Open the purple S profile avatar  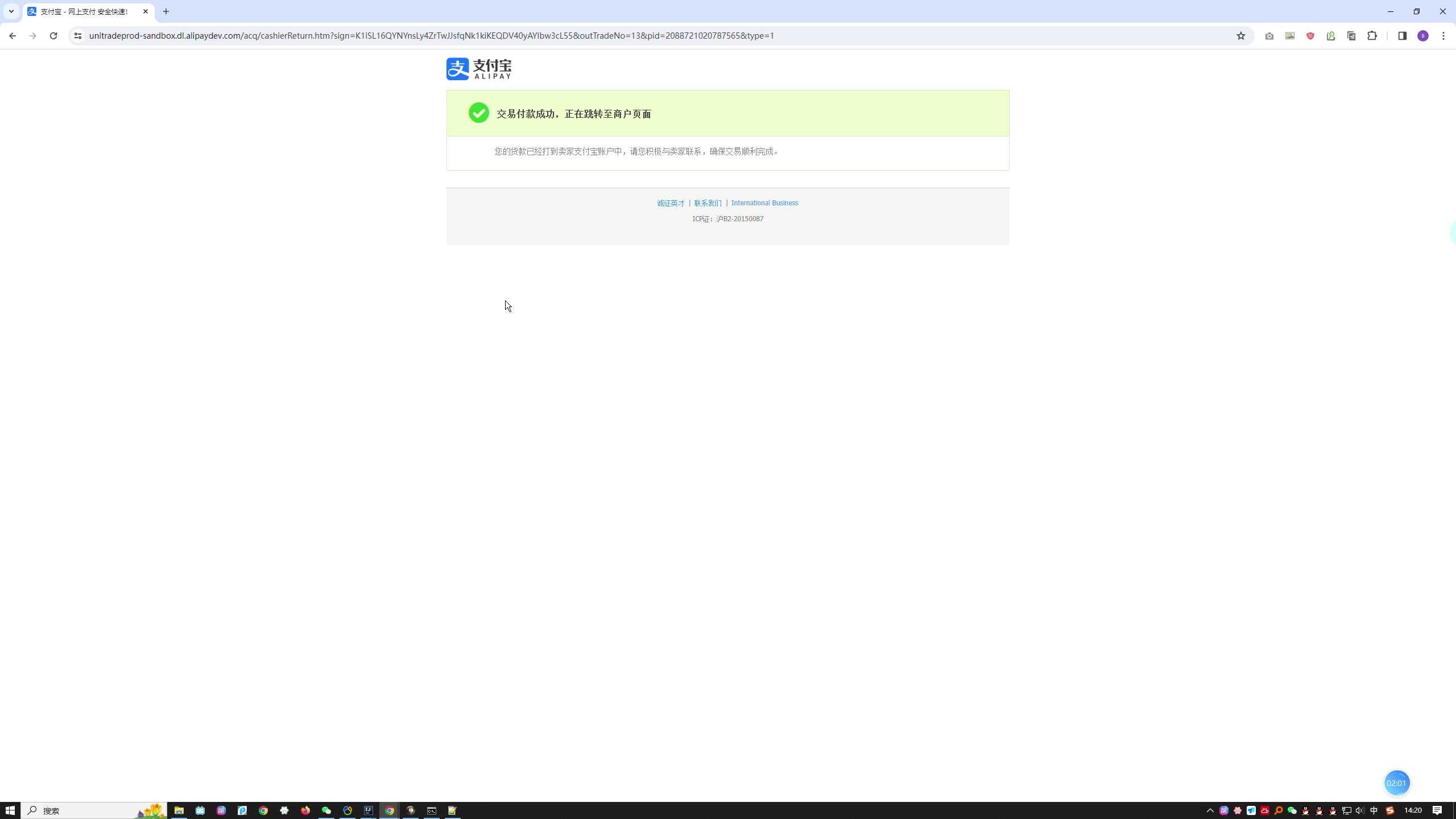point(1423,36)
